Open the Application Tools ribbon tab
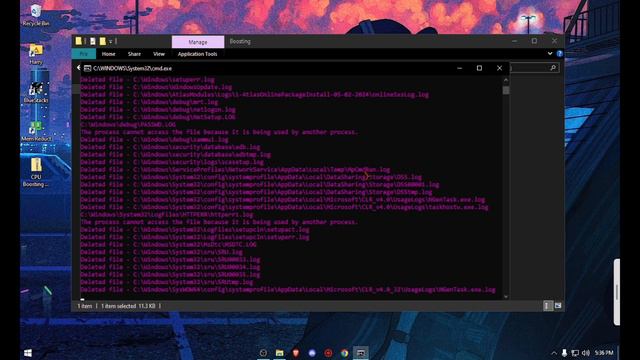Screen dimensions: 640x360 pyautogui.click(x=198, y=54)
